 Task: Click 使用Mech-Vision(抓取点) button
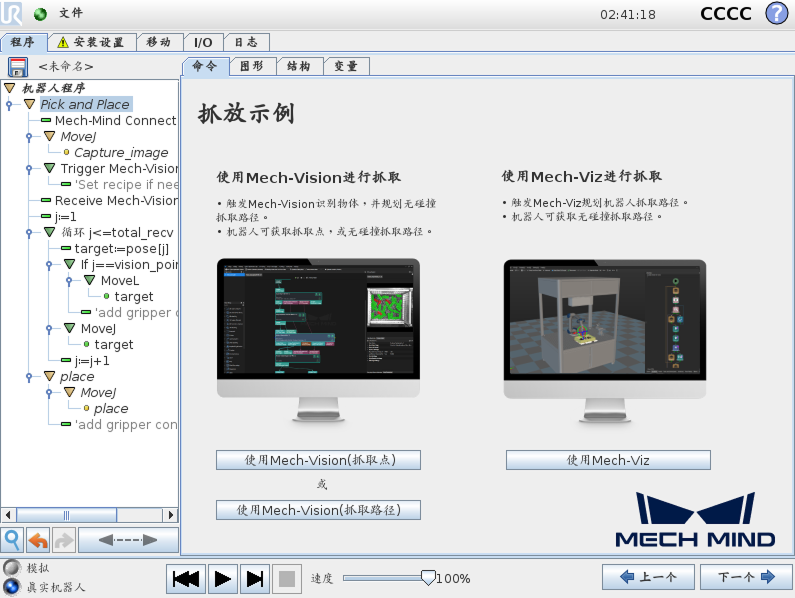coord(318,460)
